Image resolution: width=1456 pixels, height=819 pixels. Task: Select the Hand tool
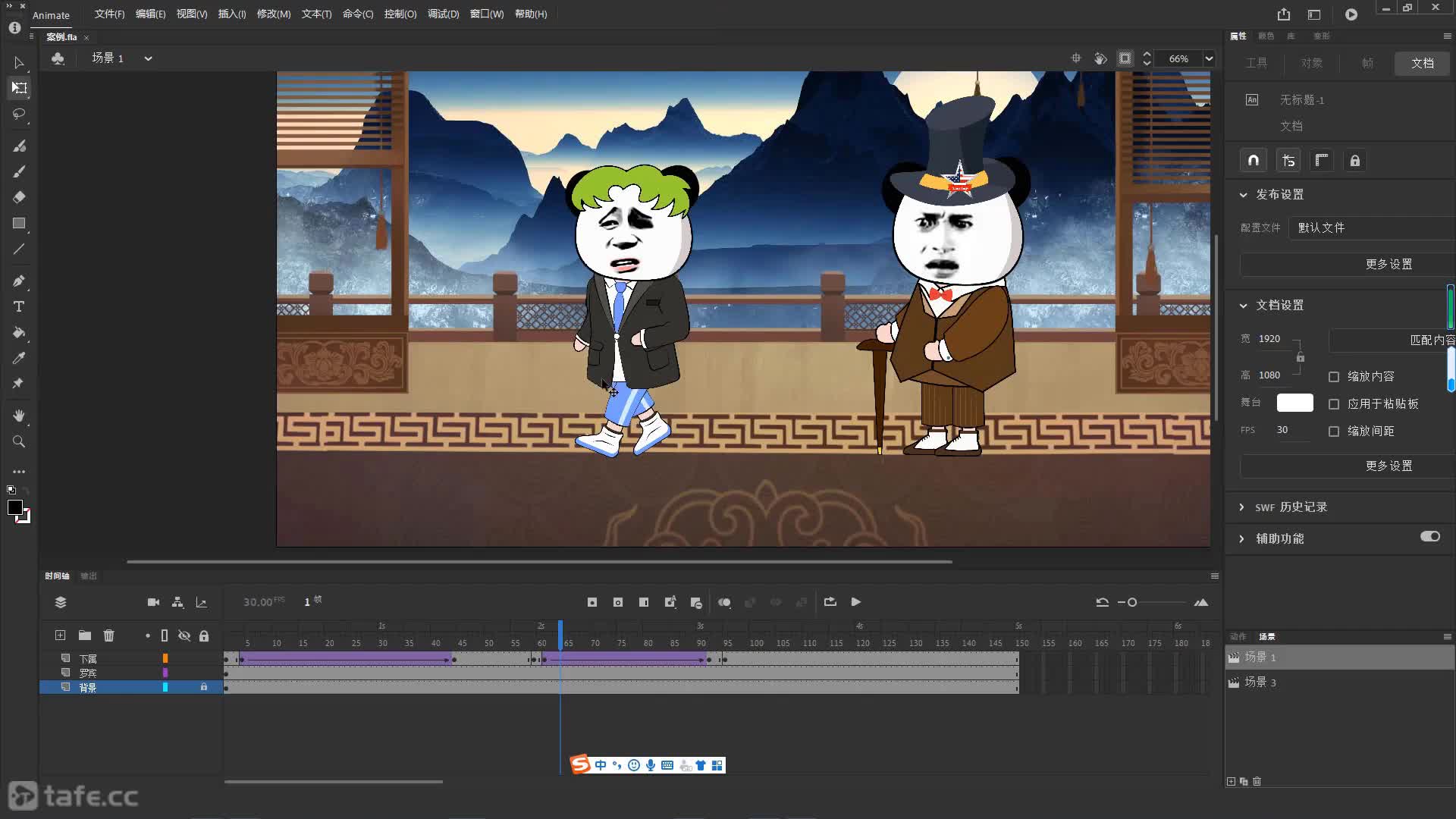(x=19, y=416)
